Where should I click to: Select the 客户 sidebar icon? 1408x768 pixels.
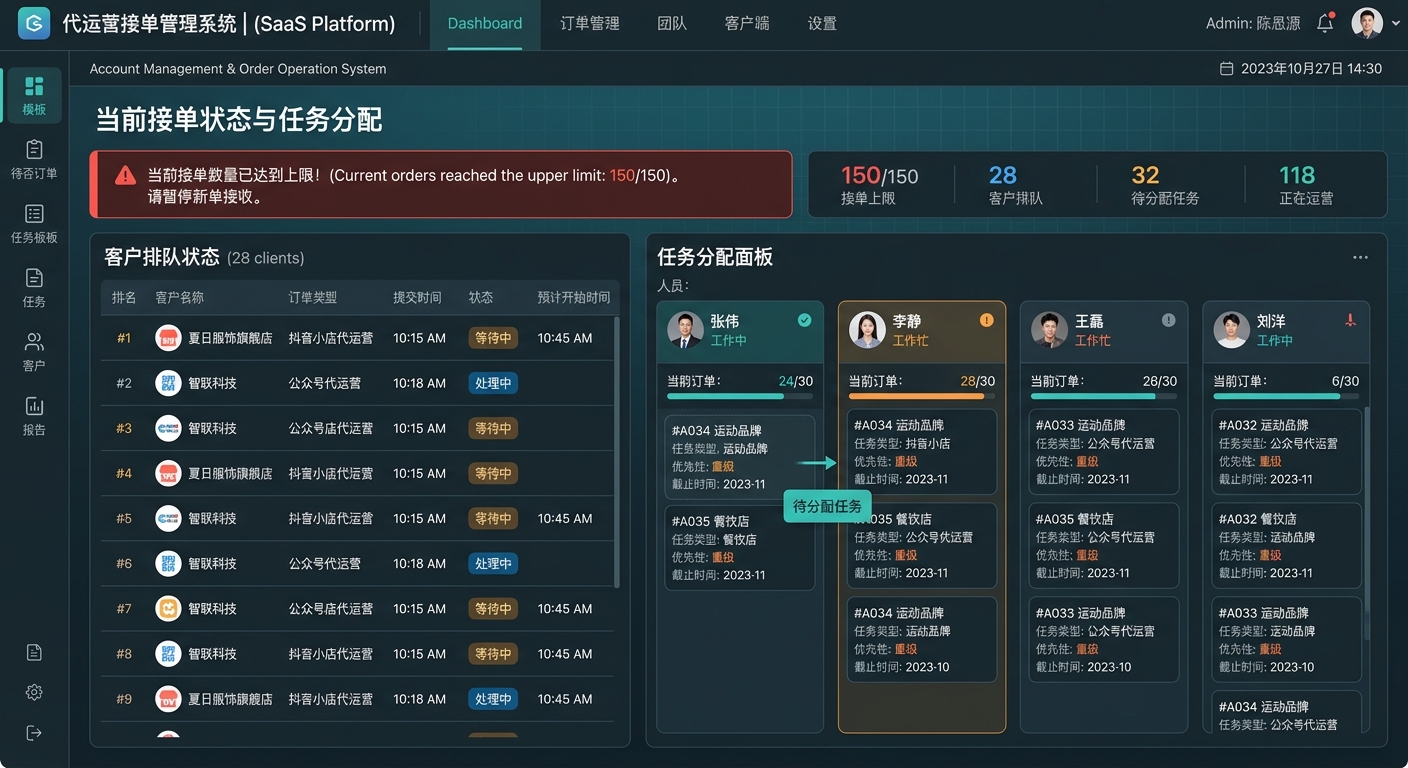(33, 348)
